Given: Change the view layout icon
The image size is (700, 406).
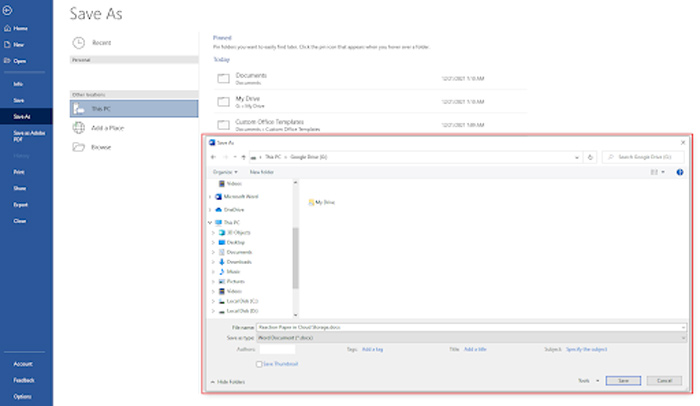Looking at the screenshot, I should pyautogui.click(x=654, y=172).
